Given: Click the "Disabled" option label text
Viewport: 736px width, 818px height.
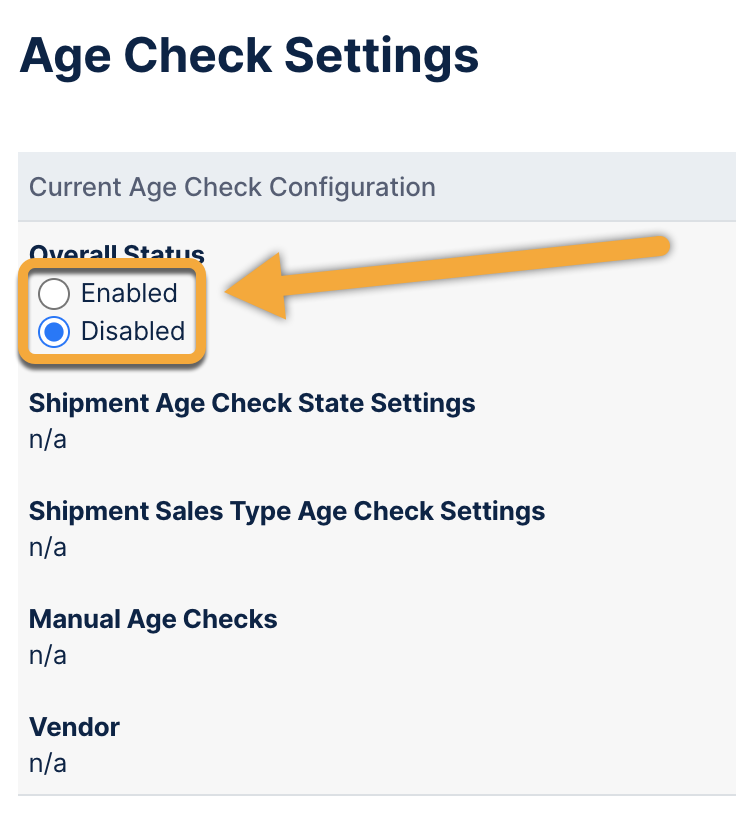Looking at the screenshot, I should (x=133, y=331).
